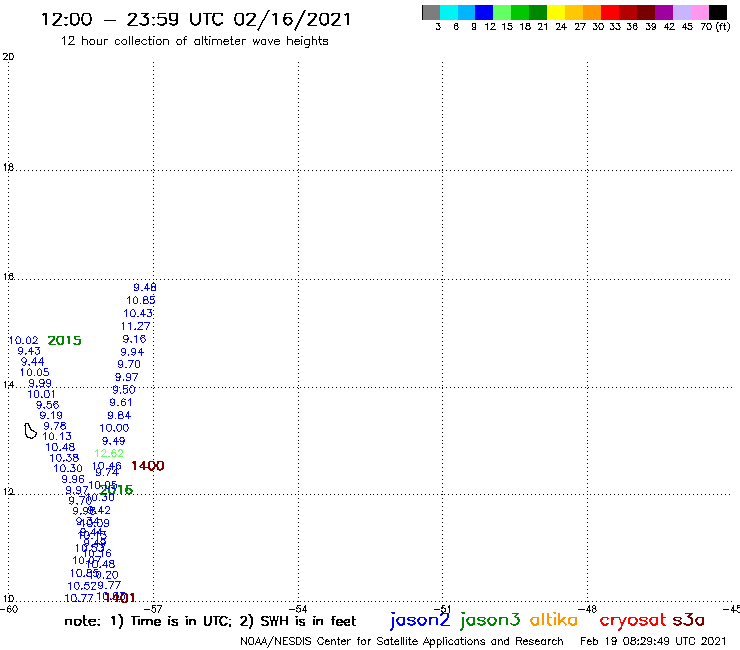Click the 'Feb 19 08:29:49 UTC 2021' timestamp

click(x=653, y=641)
